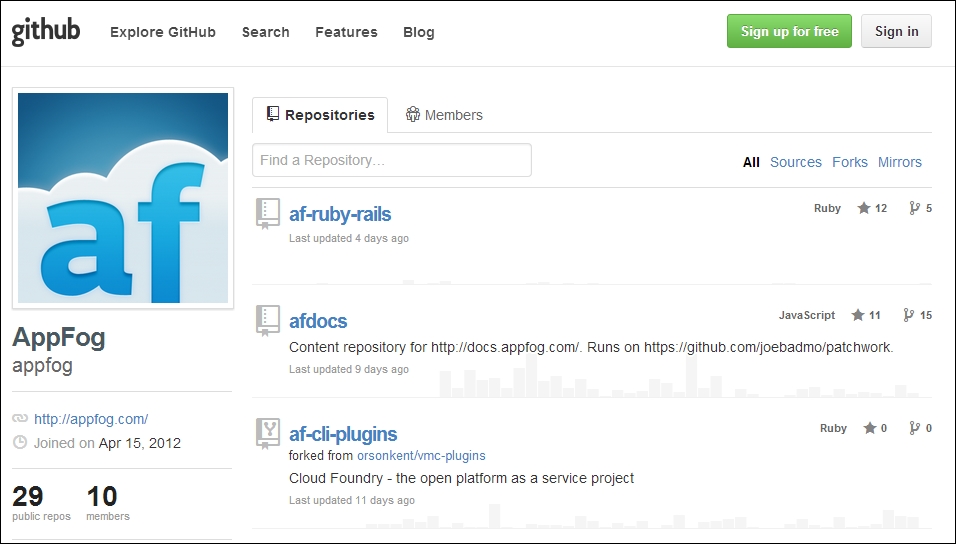Click the af-ruby-rails repository book icon
Viewport: 956px width, 544px height.
(x=267, y=213)
